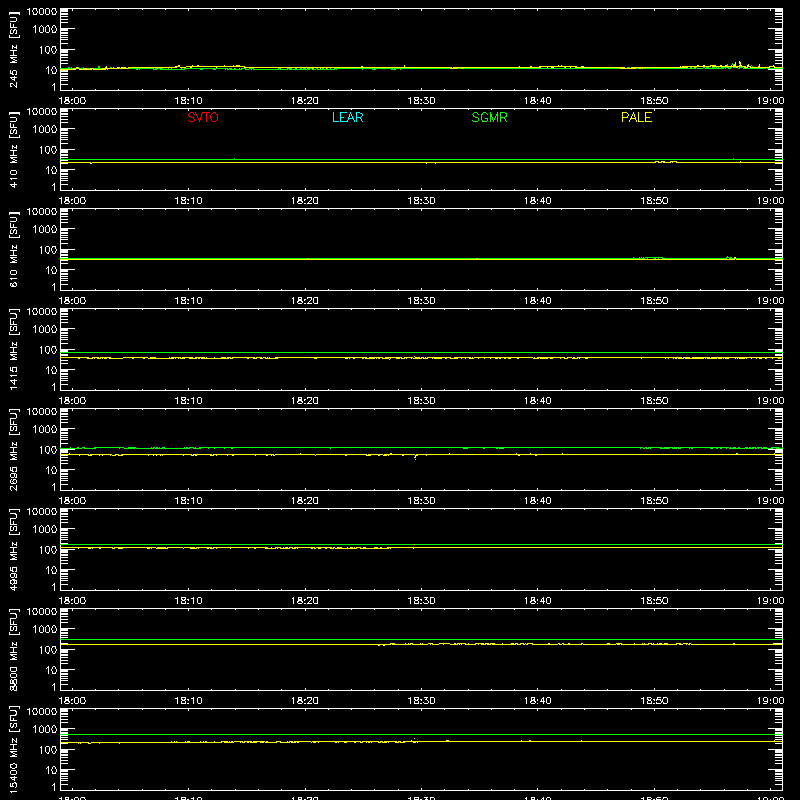Click the 10 y-tick of 1415 MHz plot
Image resolution: width=800 pixels, height=800 pixels.
point(51,370)
